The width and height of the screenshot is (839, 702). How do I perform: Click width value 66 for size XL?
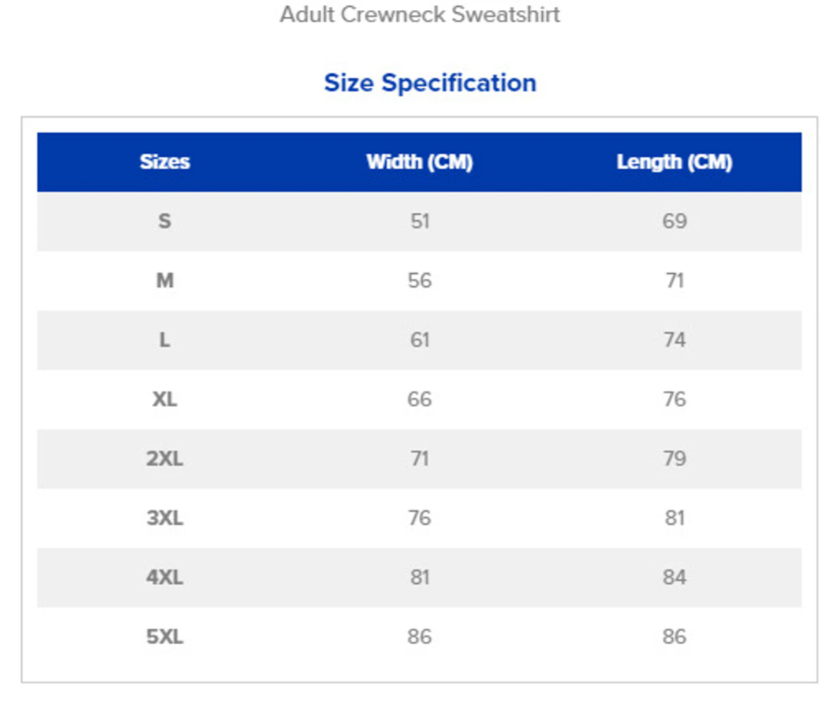420,399
